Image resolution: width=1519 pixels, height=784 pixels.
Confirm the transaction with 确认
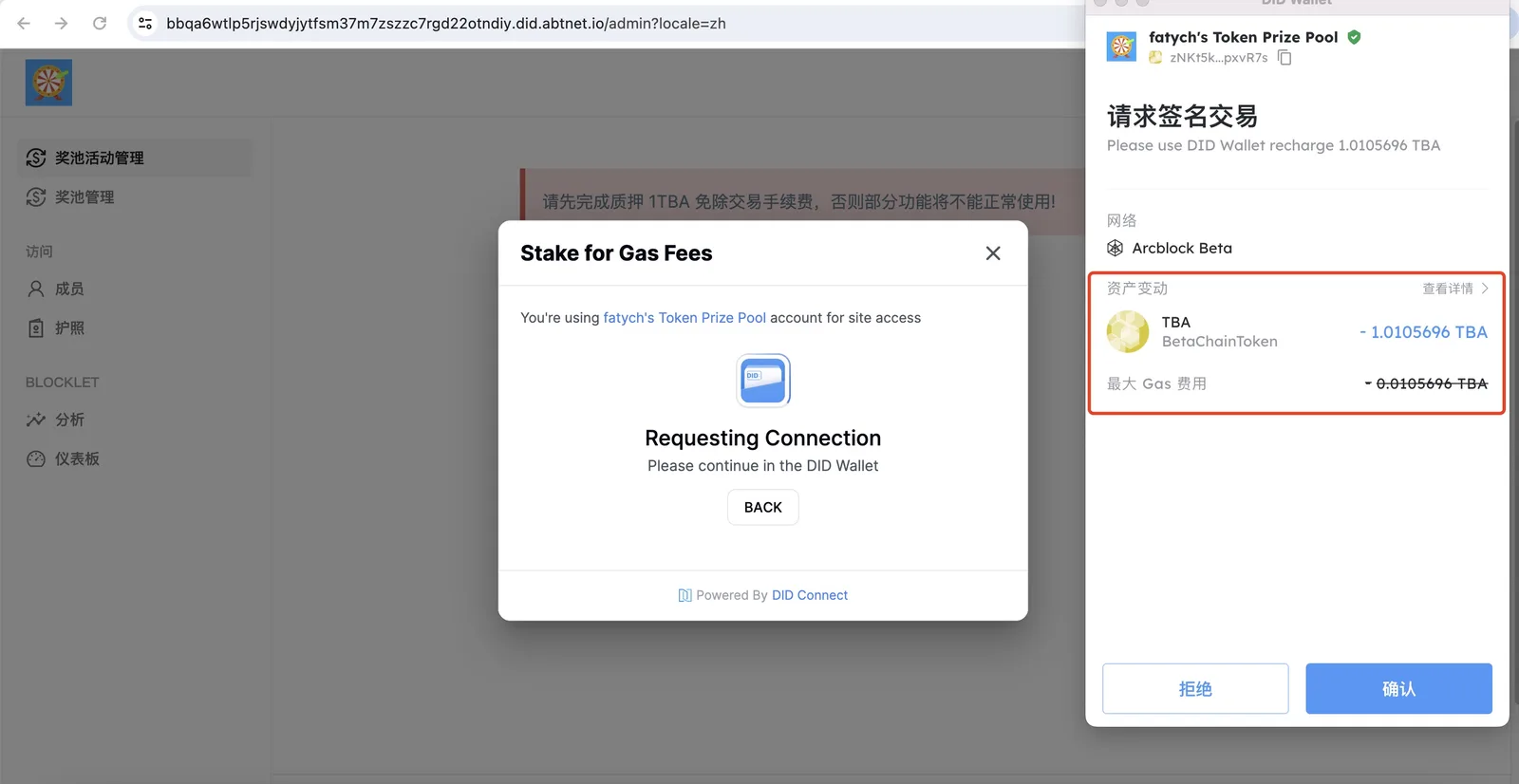[1398, 689]
